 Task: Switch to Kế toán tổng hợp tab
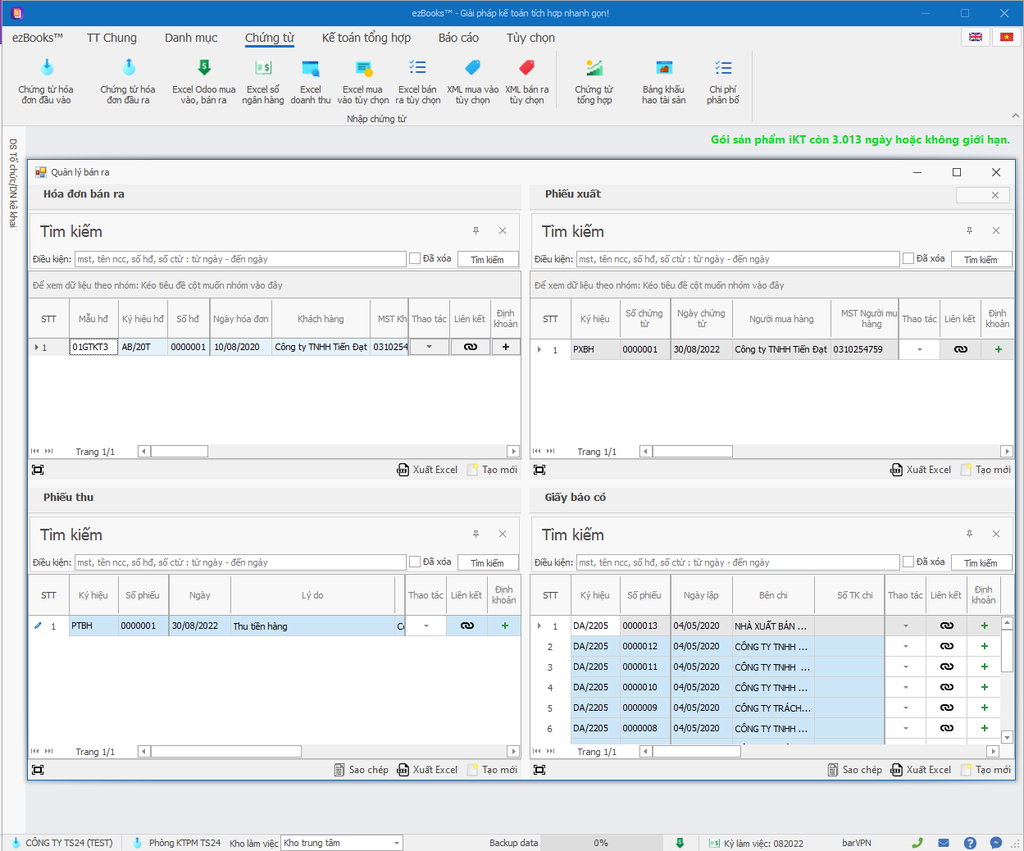(366, 38)
